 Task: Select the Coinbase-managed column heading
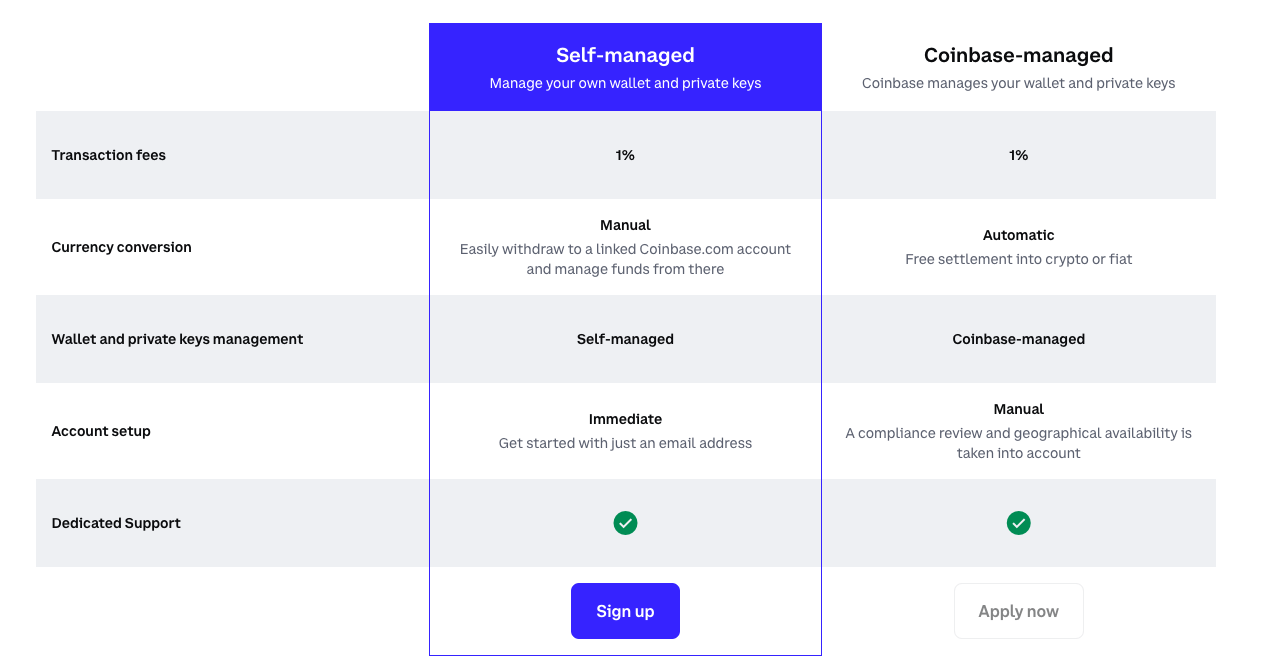click(x=1018, y=55)
